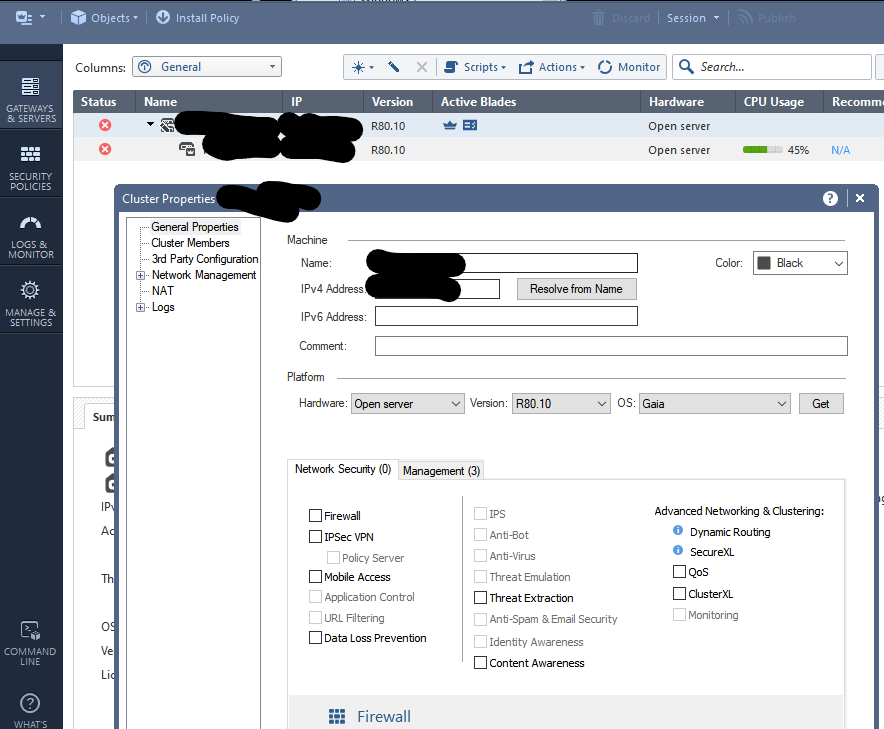
Task: Click the Comment input field
Action: pos(611,346)
